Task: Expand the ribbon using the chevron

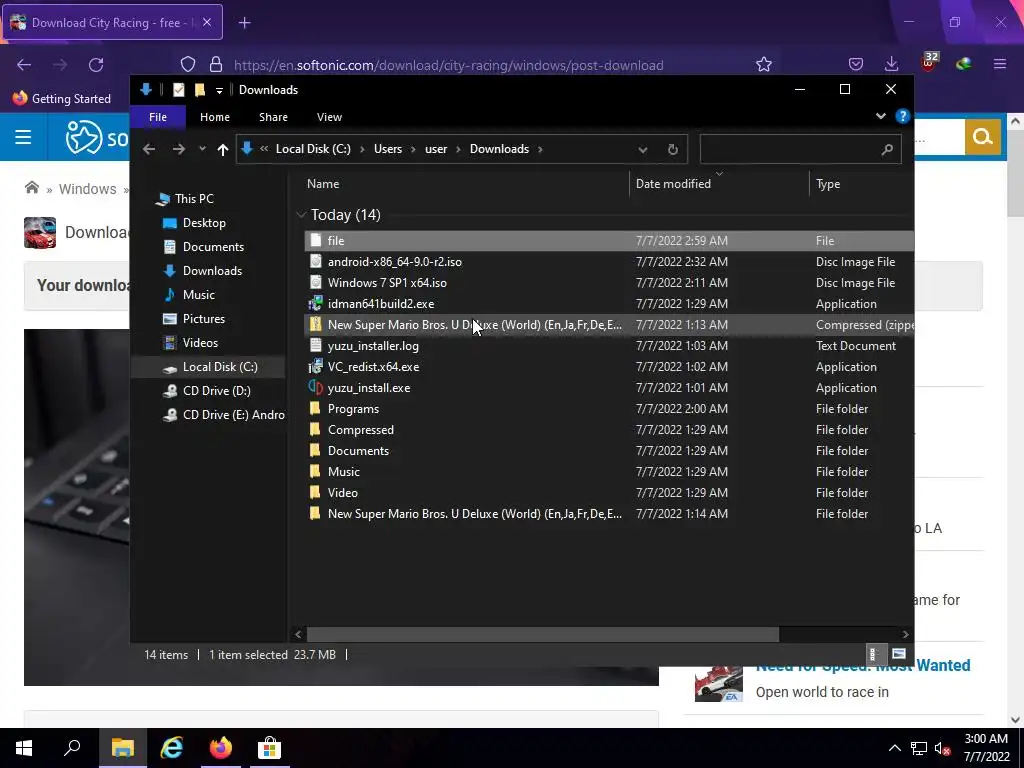Action: pos(880,116)
